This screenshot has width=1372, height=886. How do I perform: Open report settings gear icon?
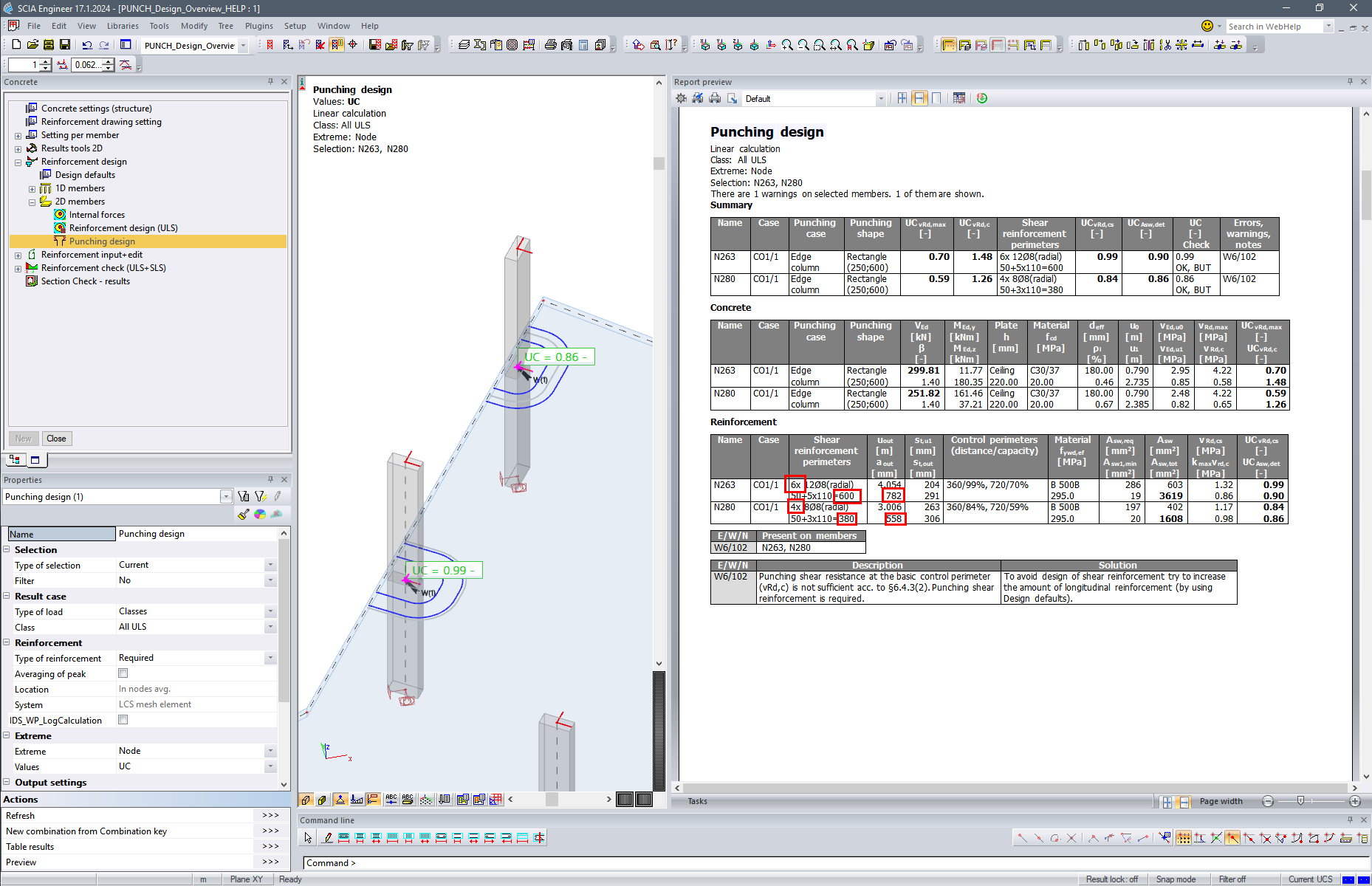[x=681, y=98]
